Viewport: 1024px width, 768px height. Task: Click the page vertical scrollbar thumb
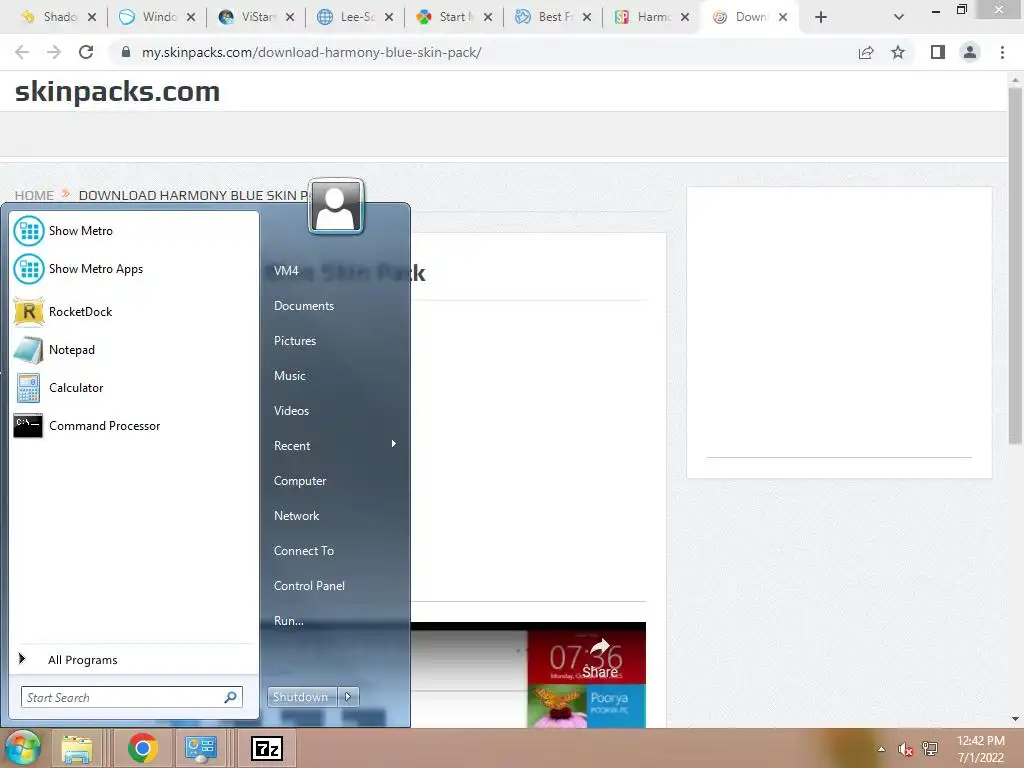coord(1015,264)
